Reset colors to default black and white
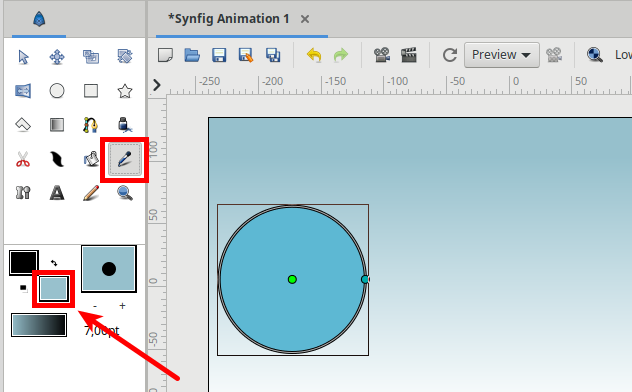Screen dimensions: 632x392 point(23,288)
